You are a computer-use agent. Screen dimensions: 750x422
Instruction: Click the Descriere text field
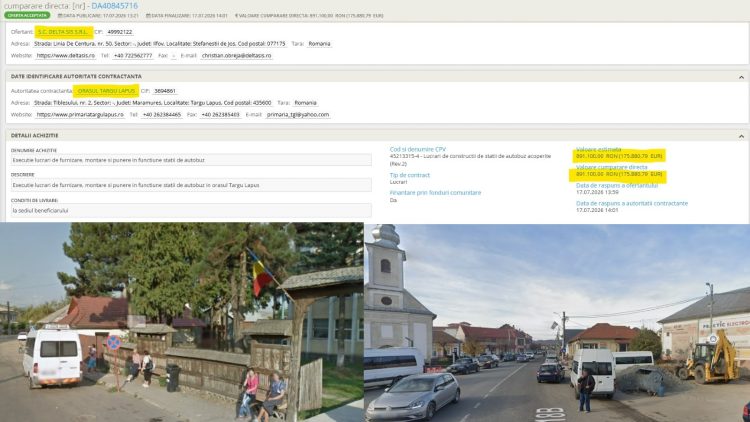tap(191, 185)
